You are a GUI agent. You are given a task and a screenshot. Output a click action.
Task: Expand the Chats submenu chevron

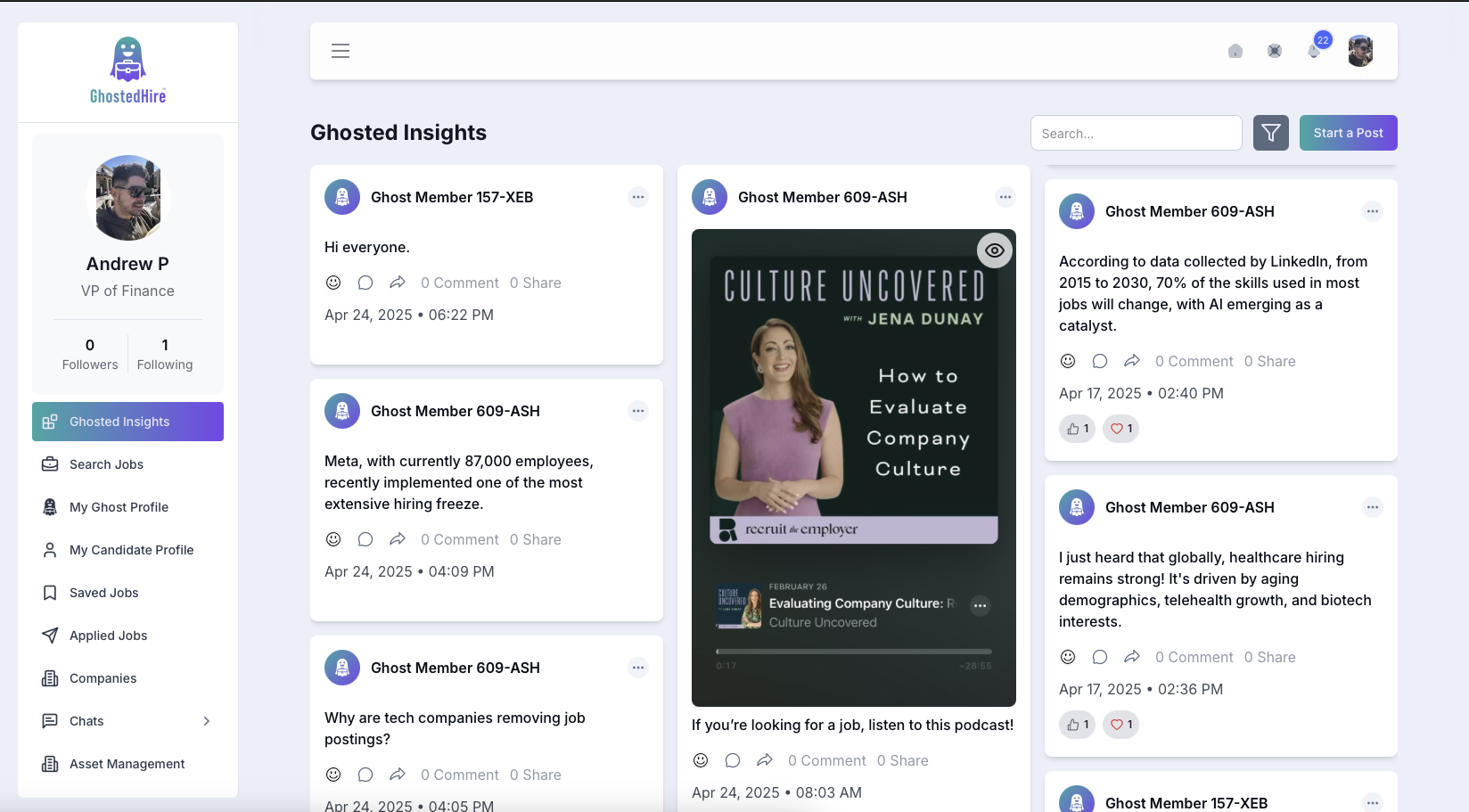point(207,721)
